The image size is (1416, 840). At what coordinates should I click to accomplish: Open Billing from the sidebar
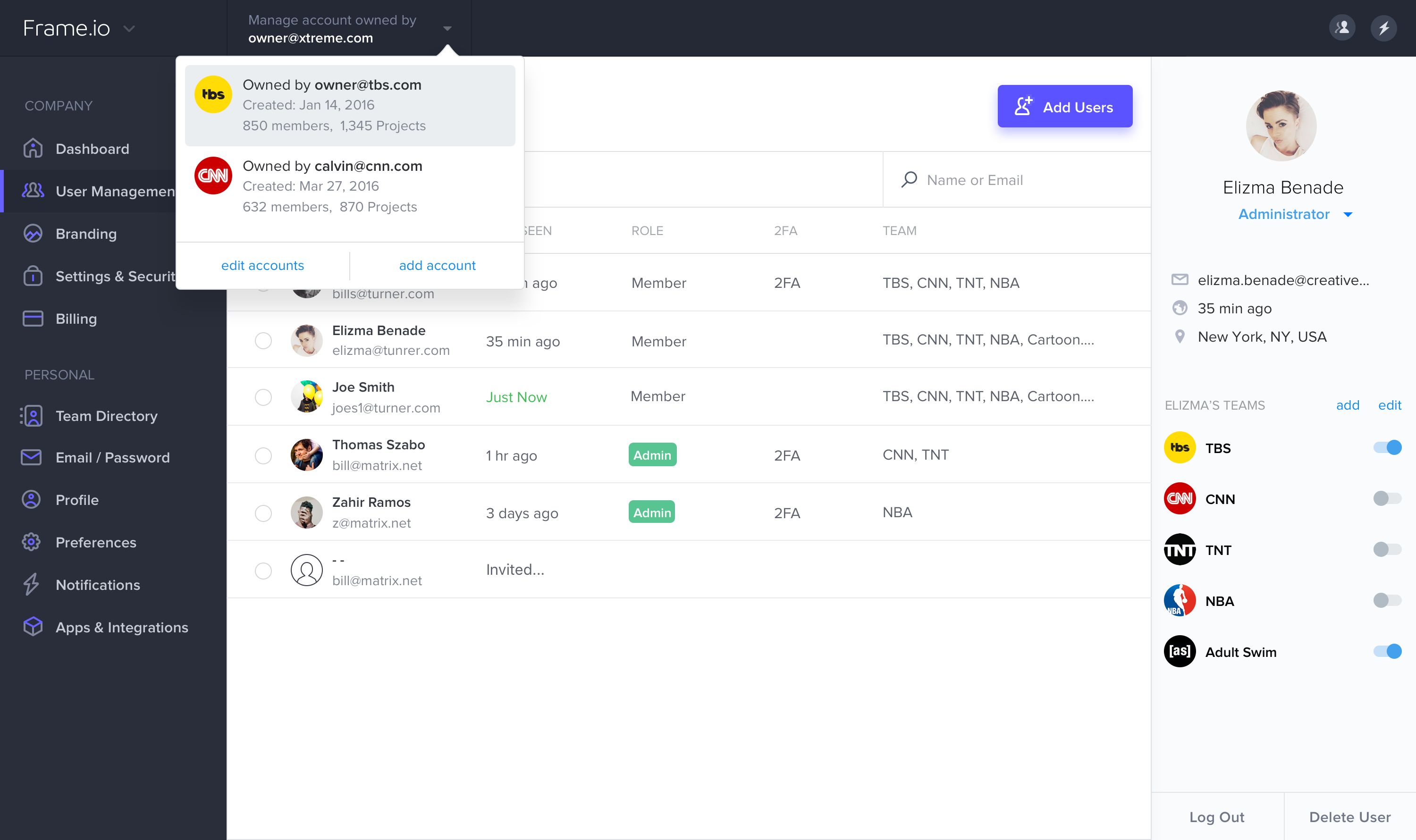[x=76, y=319]
